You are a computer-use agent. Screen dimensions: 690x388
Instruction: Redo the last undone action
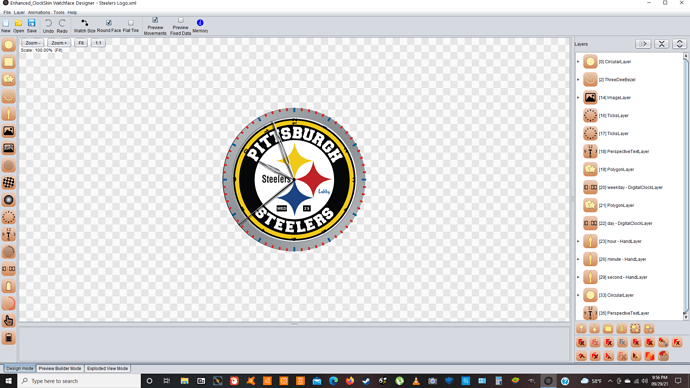62,26
